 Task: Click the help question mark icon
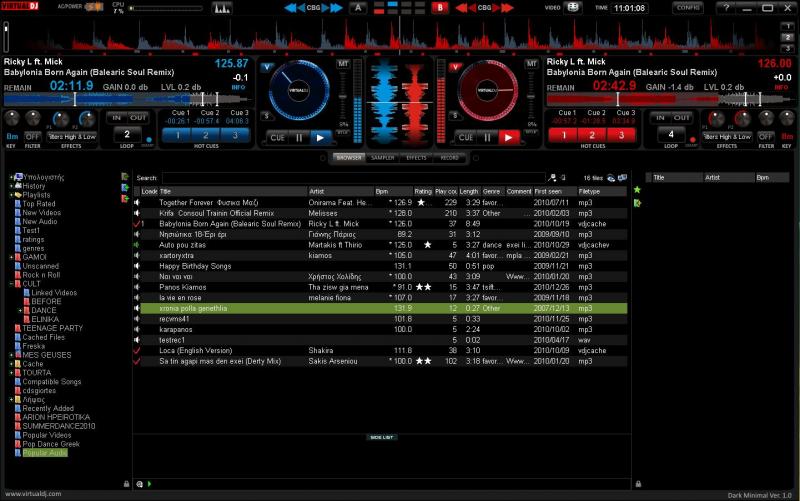[x=726, y=8]
